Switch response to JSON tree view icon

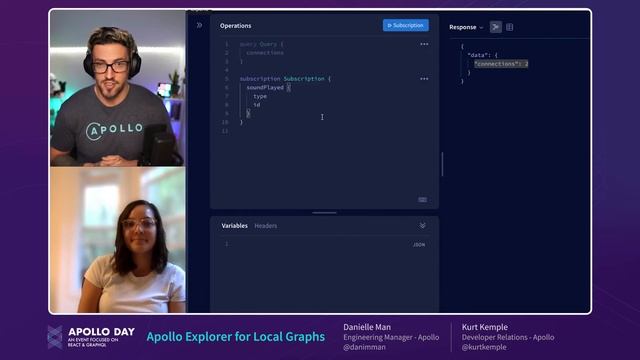(x=496, y=27)
